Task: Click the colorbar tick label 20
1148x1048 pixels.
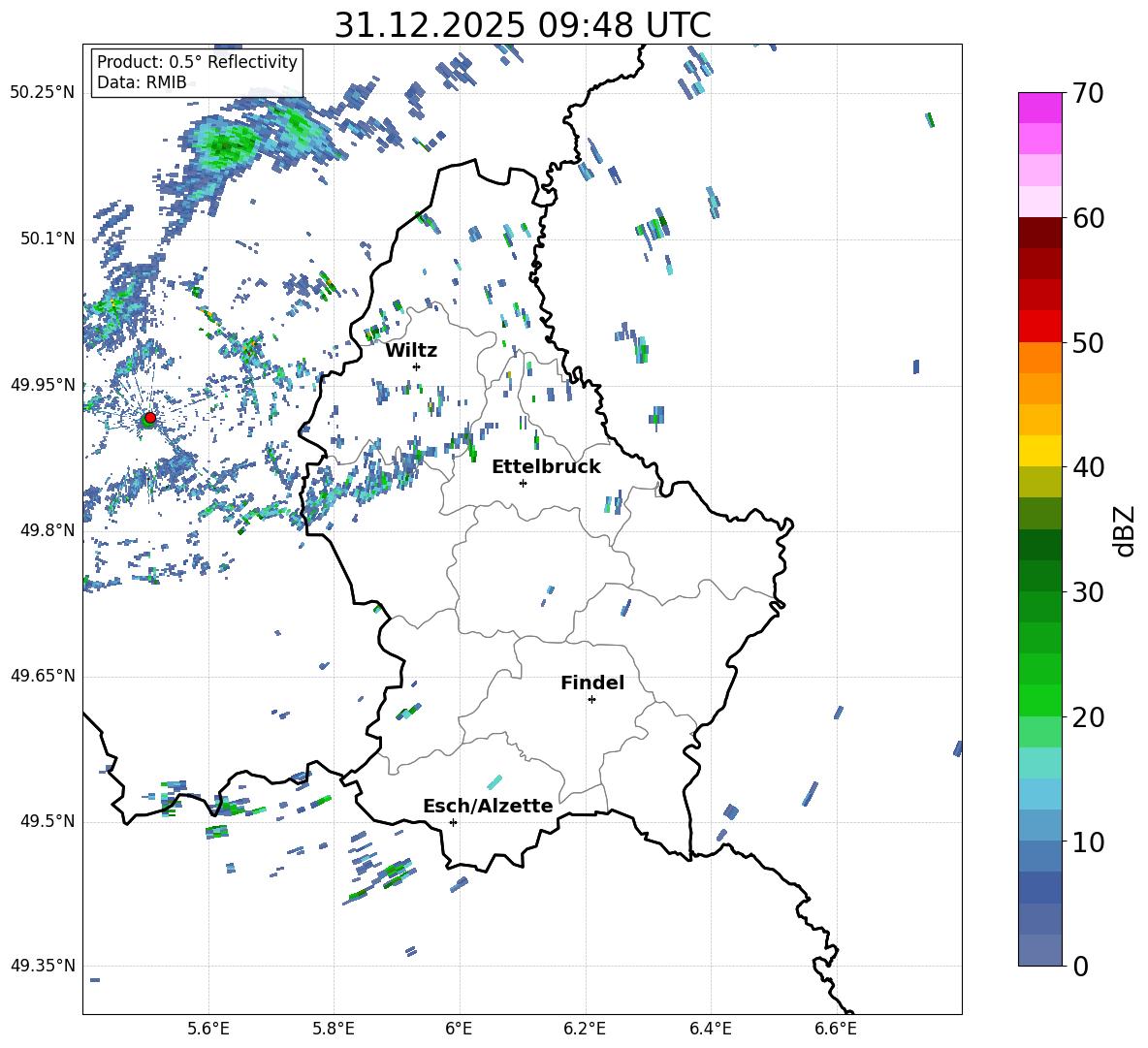Action: (x=1088, y=716)
